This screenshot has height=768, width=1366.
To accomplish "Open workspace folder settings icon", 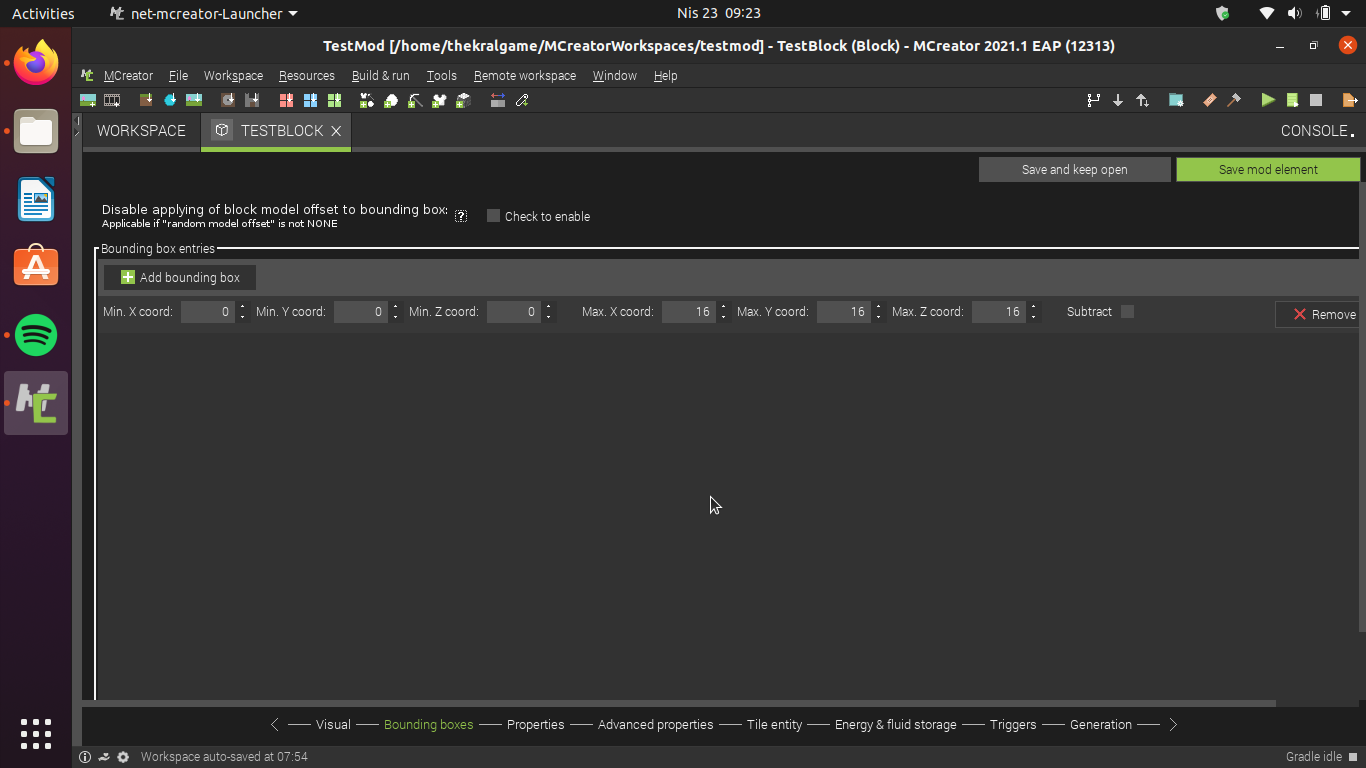I will (x=1176, y=100).
